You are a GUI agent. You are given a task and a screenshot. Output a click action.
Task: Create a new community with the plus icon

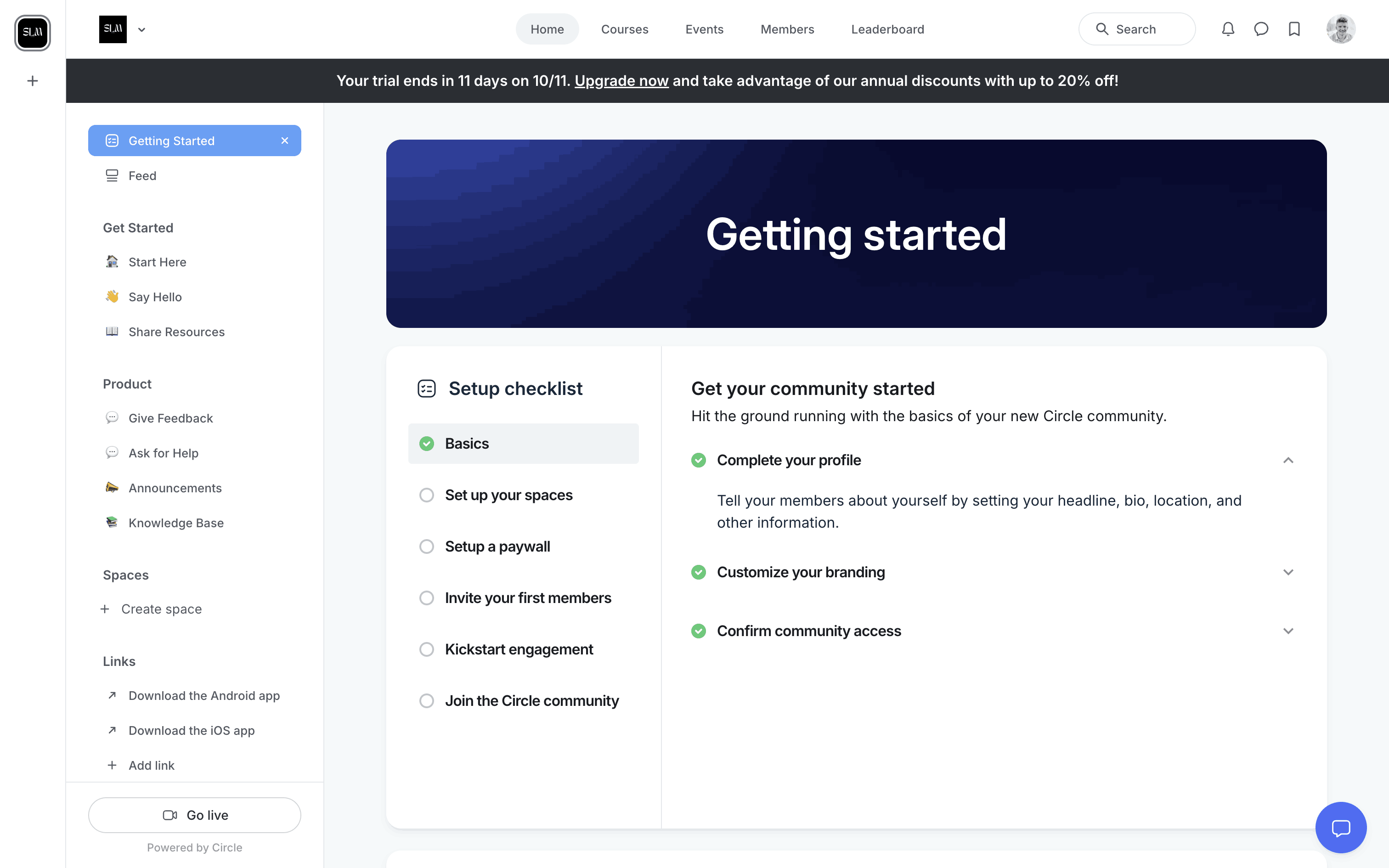click(32, 80)
